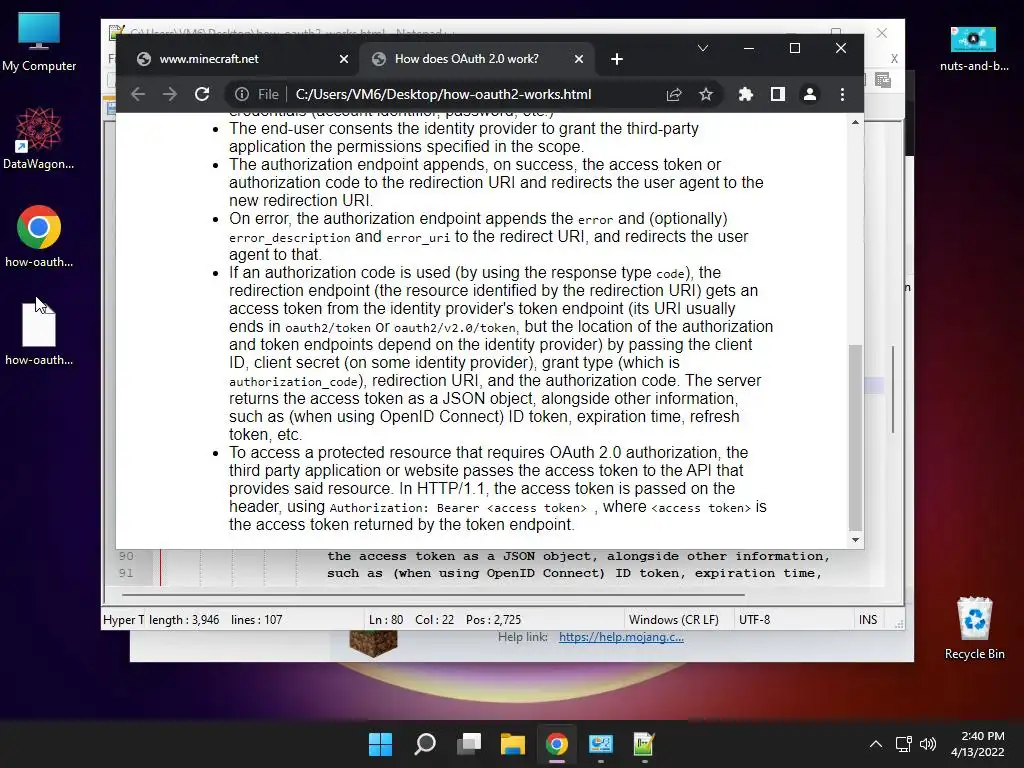Close the How does OAuth 2.0 work tab
The height and width of the screenshot is (768, 1024).
579,59
